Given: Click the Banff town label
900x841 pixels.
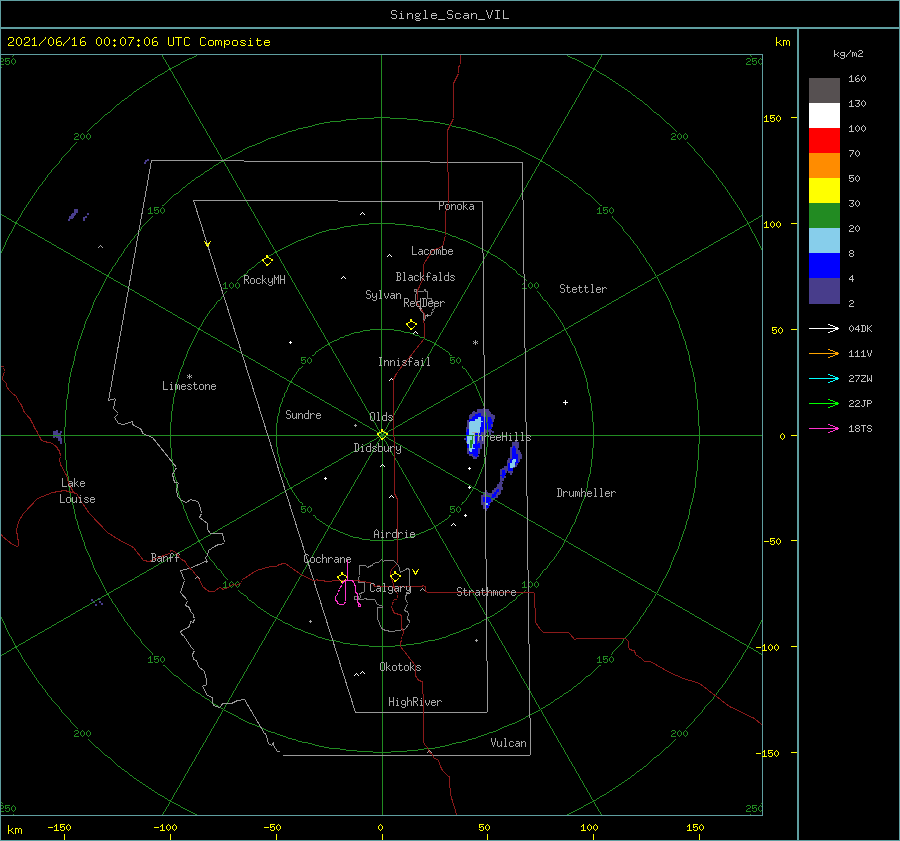Looking at the screenshot, I should [165, 557].
